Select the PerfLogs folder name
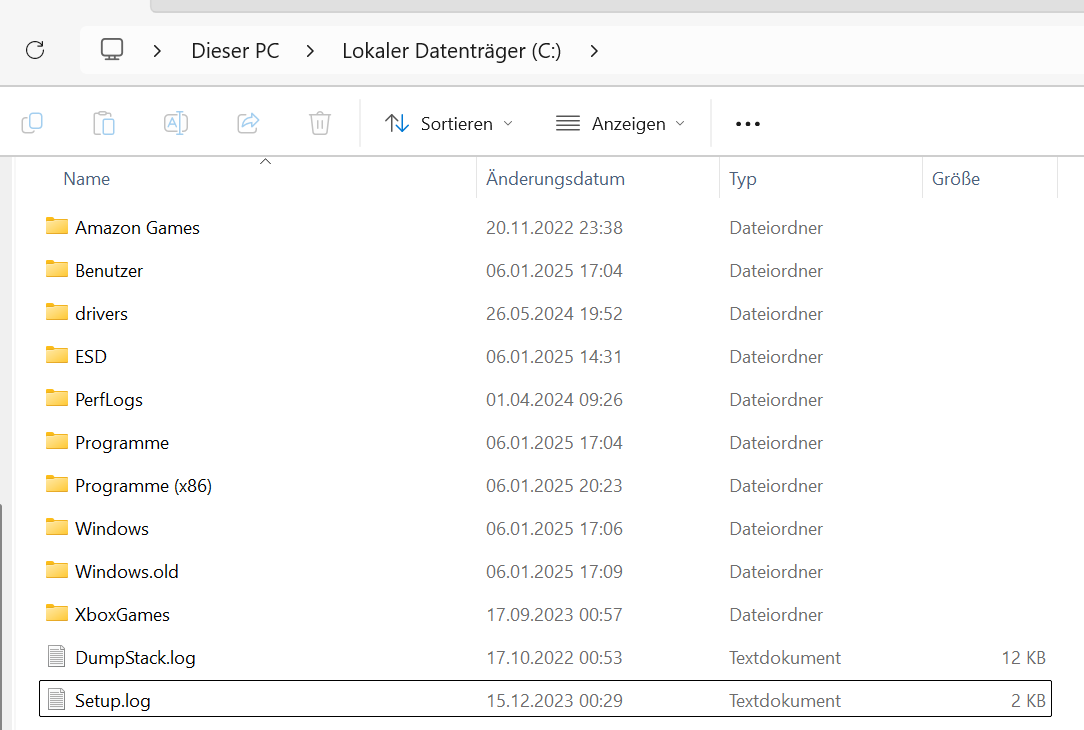This screenshot has width=1084, height=730. [109, 400]
